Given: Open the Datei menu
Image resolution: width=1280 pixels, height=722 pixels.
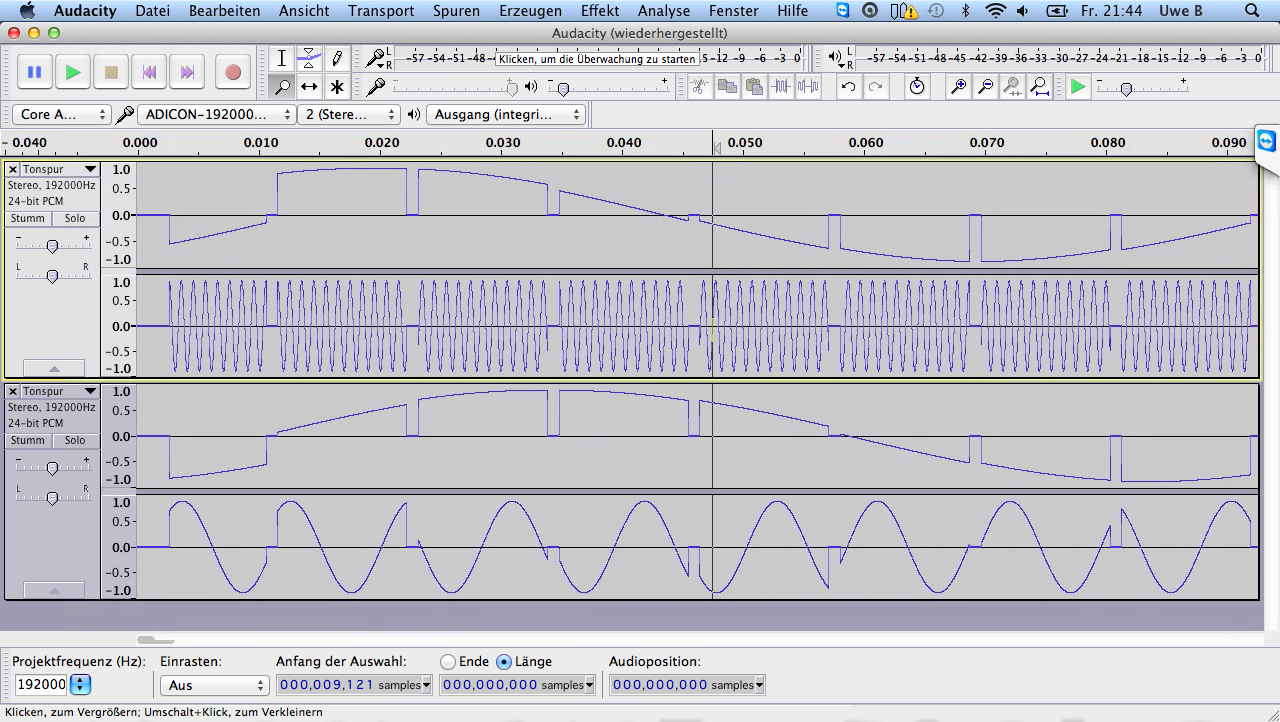Looking at the screenshot, I should click(x=152, y=11).
